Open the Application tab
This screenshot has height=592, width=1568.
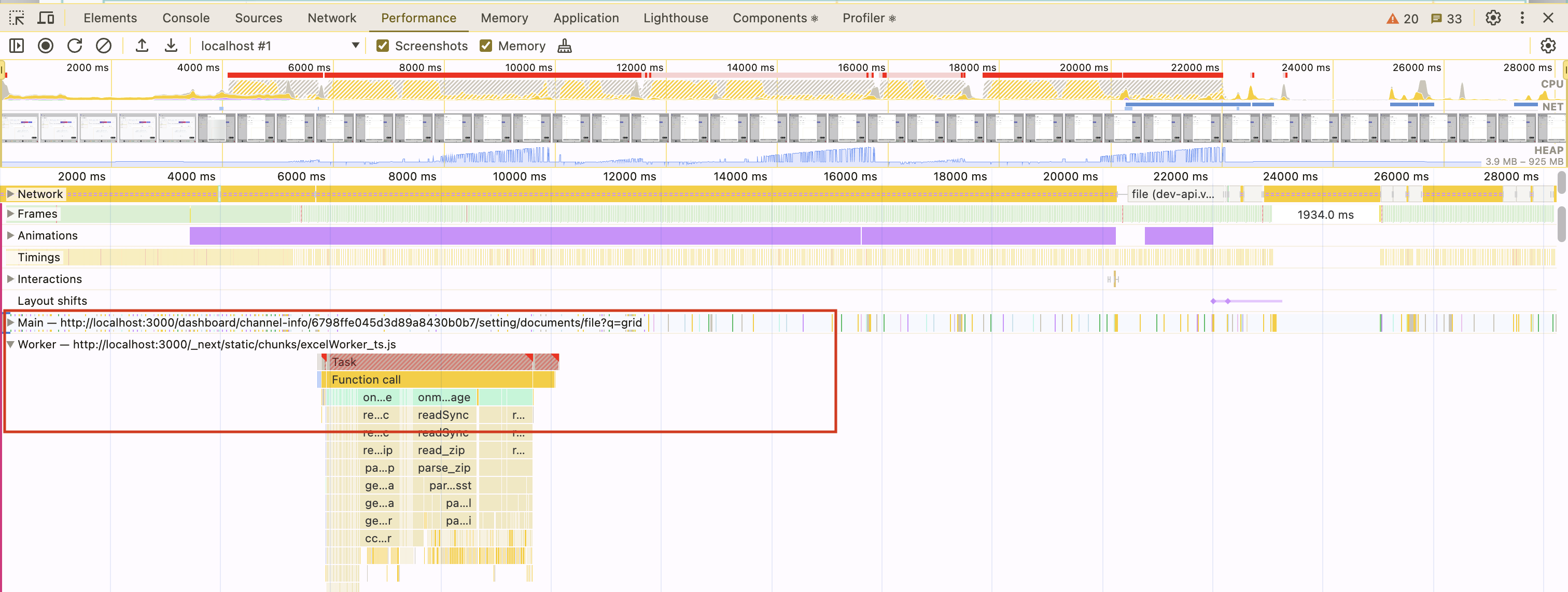(x=585, y=18)
